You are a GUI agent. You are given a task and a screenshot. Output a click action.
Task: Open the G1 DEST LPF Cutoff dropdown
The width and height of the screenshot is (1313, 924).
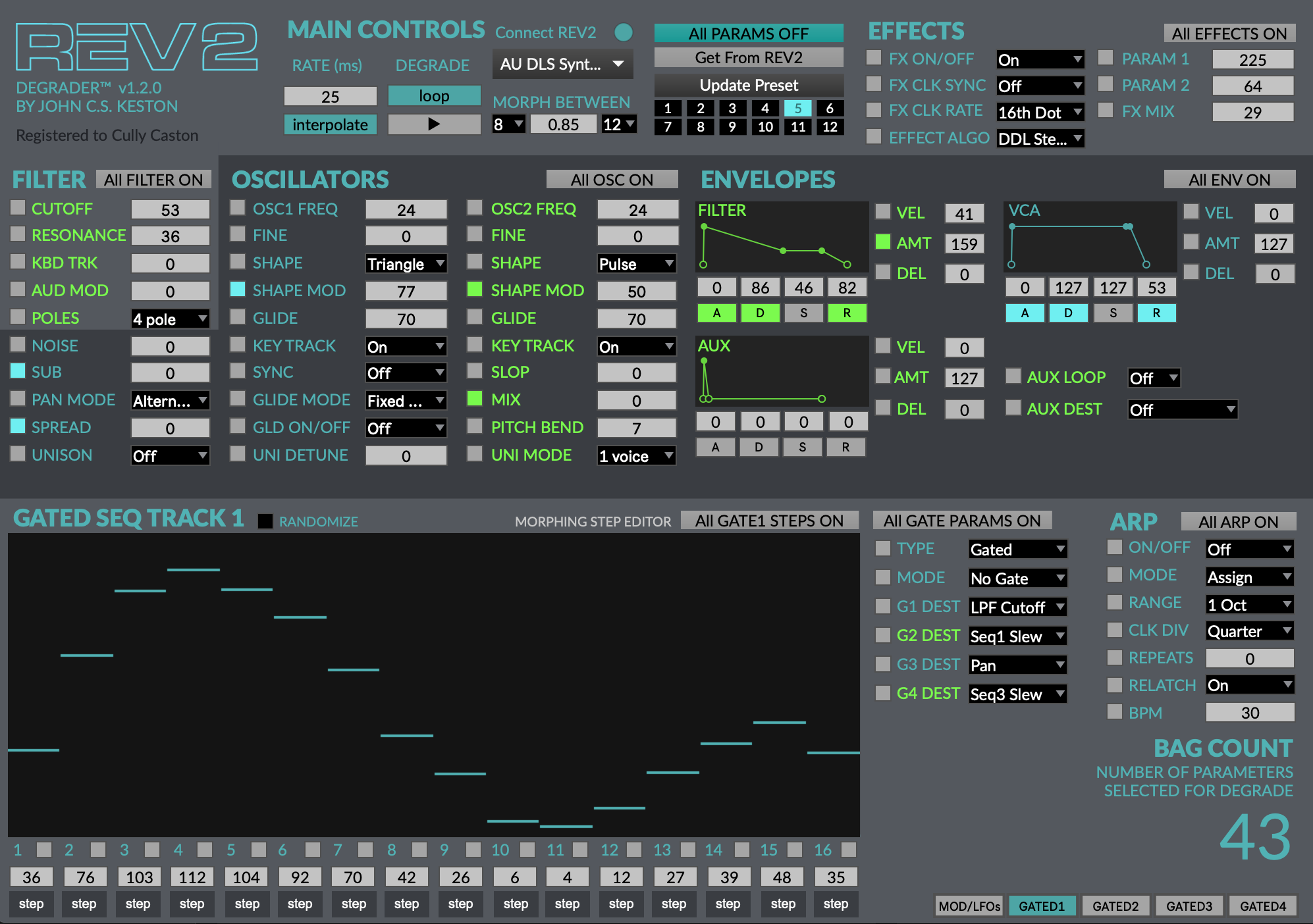click(1018, 607)
